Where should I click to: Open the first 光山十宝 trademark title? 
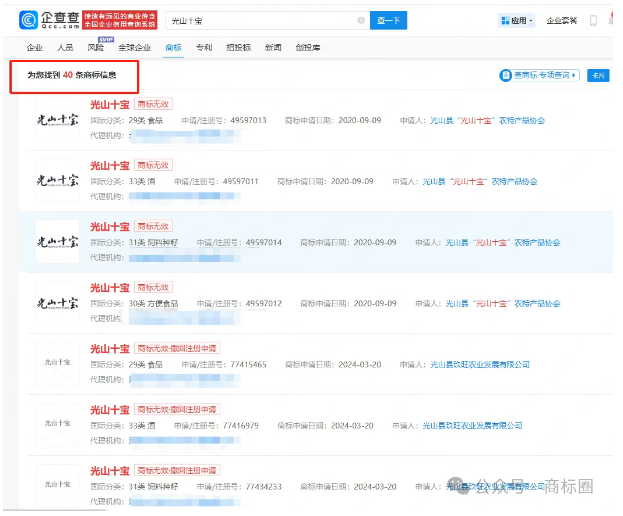tap(110, 103)
